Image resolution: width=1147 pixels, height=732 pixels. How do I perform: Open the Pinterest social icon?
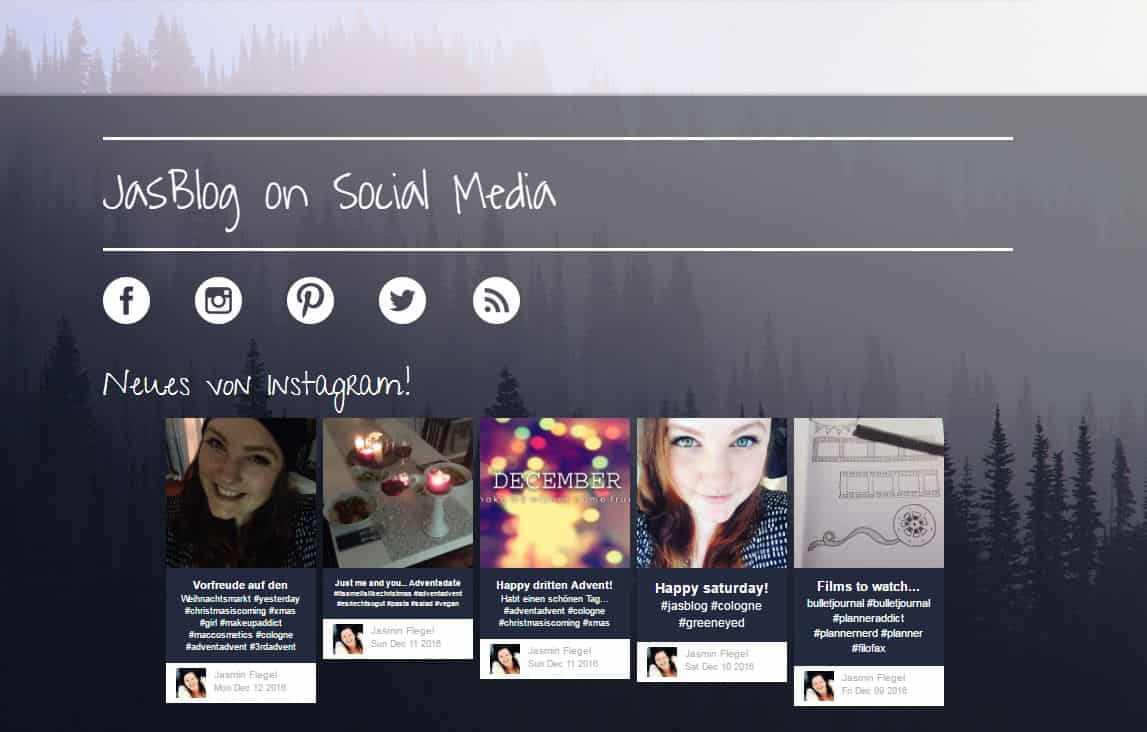coord(310,301)
